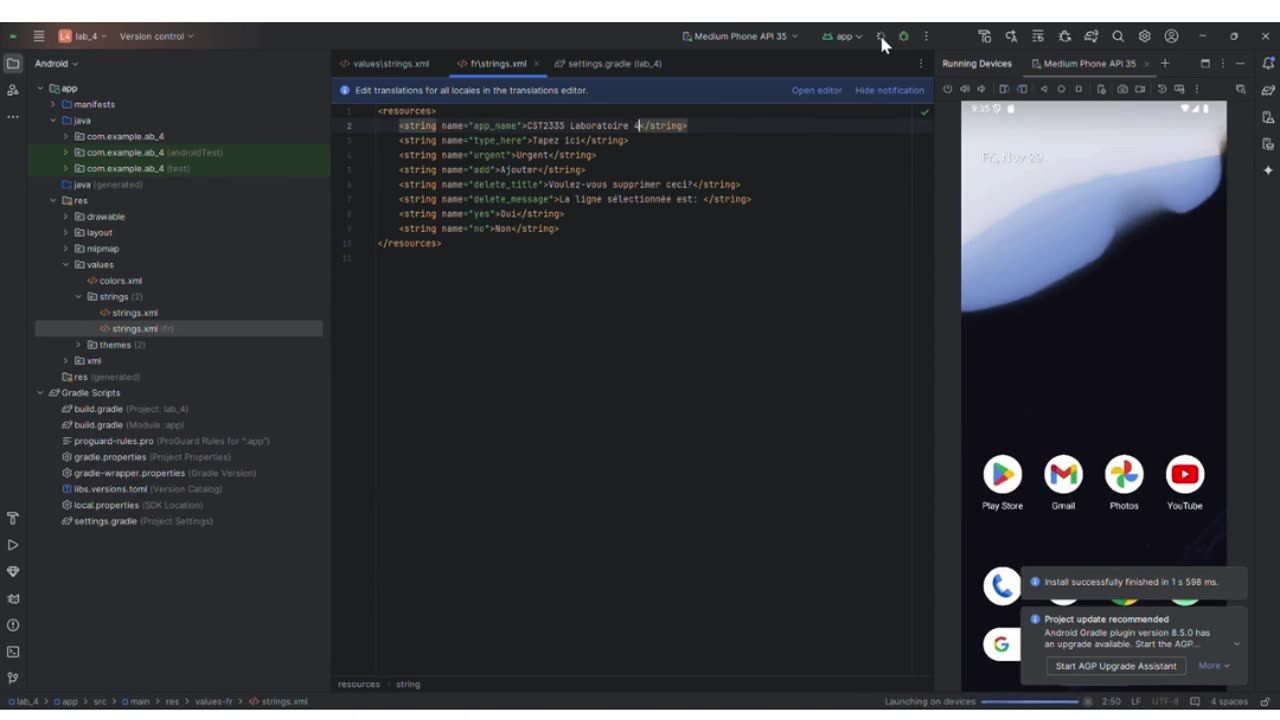The image size is (1280, 720).
Task: Expand the manifests folder
Action: [54, 104]
